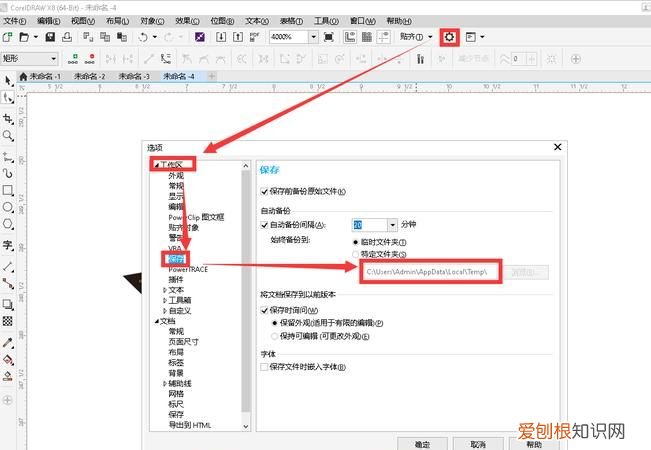Screen dimensions: 651x450
Task: Switch to the 未命名-3 document tab
Action: (x=134, y=76)
